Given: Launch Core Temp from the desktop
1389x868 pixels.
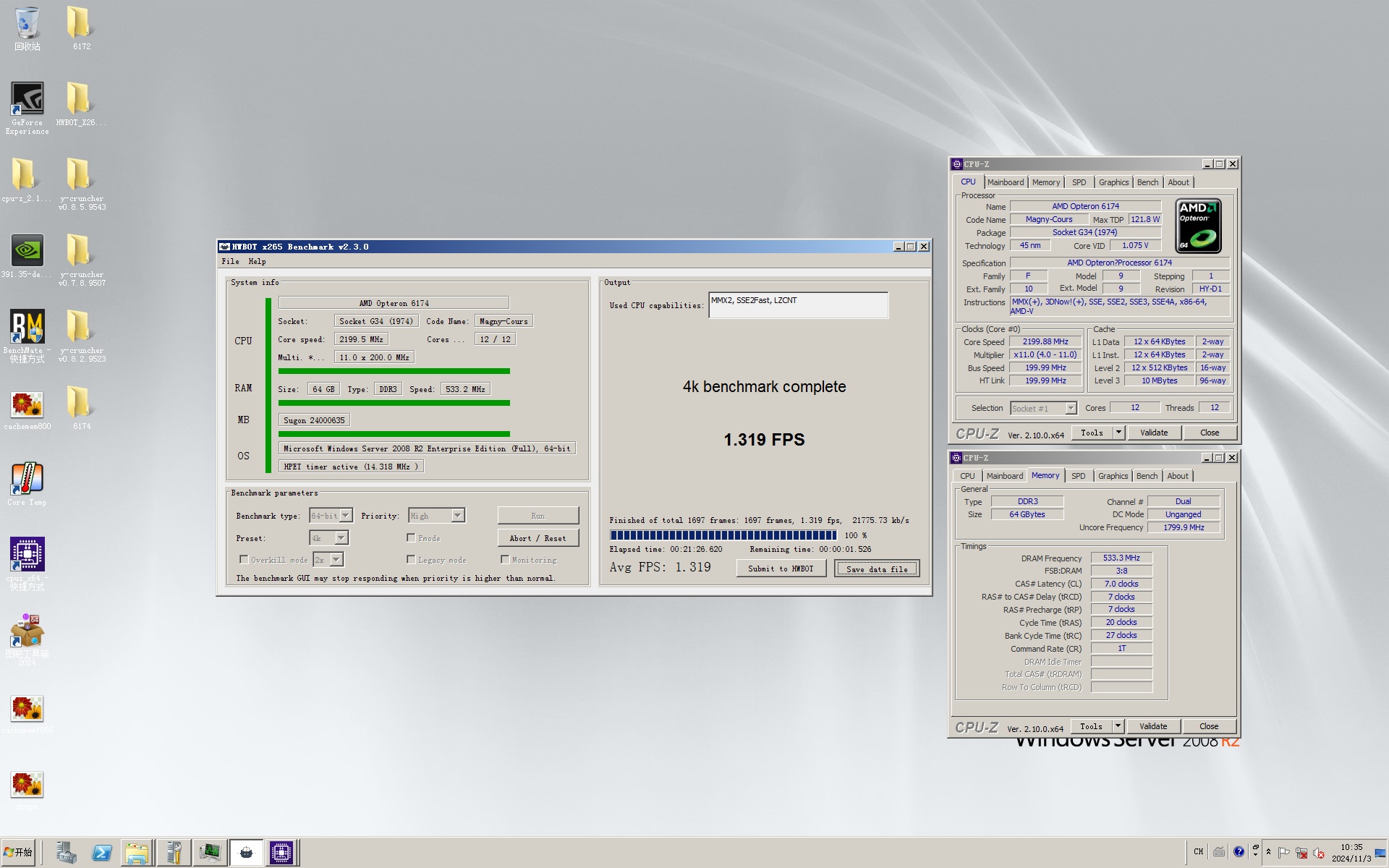Looking at the screenshot, I should pos(27,485).
